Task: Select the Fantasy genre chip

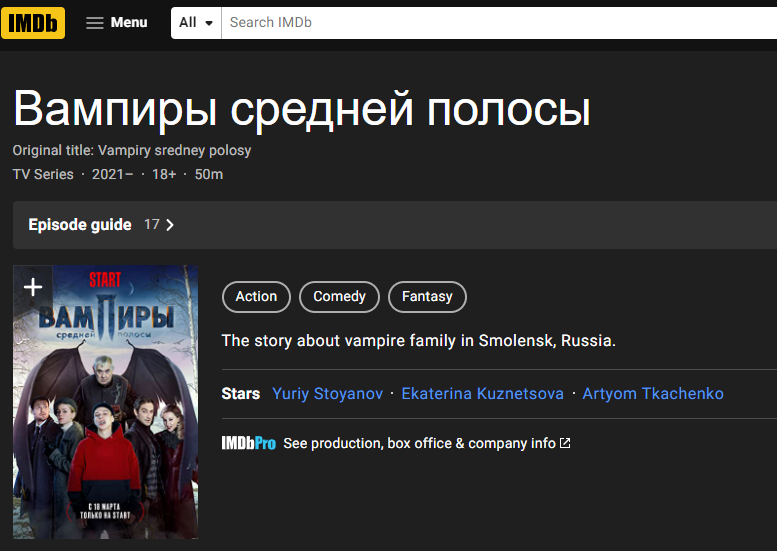Action: [427, 297]
